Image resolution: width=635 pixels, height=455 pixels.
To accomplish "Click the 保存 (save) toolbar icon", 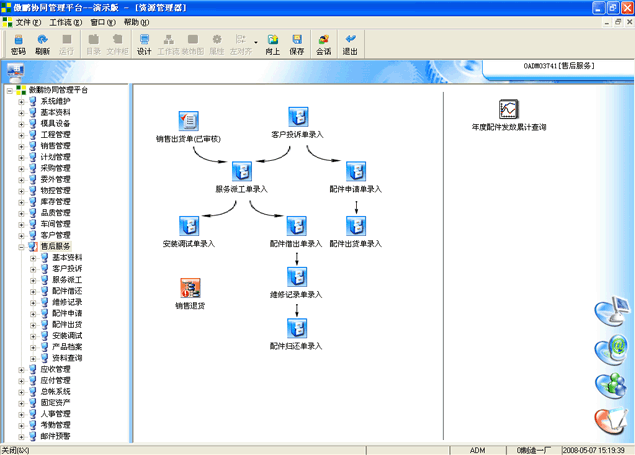I will (x=297, y=44).
